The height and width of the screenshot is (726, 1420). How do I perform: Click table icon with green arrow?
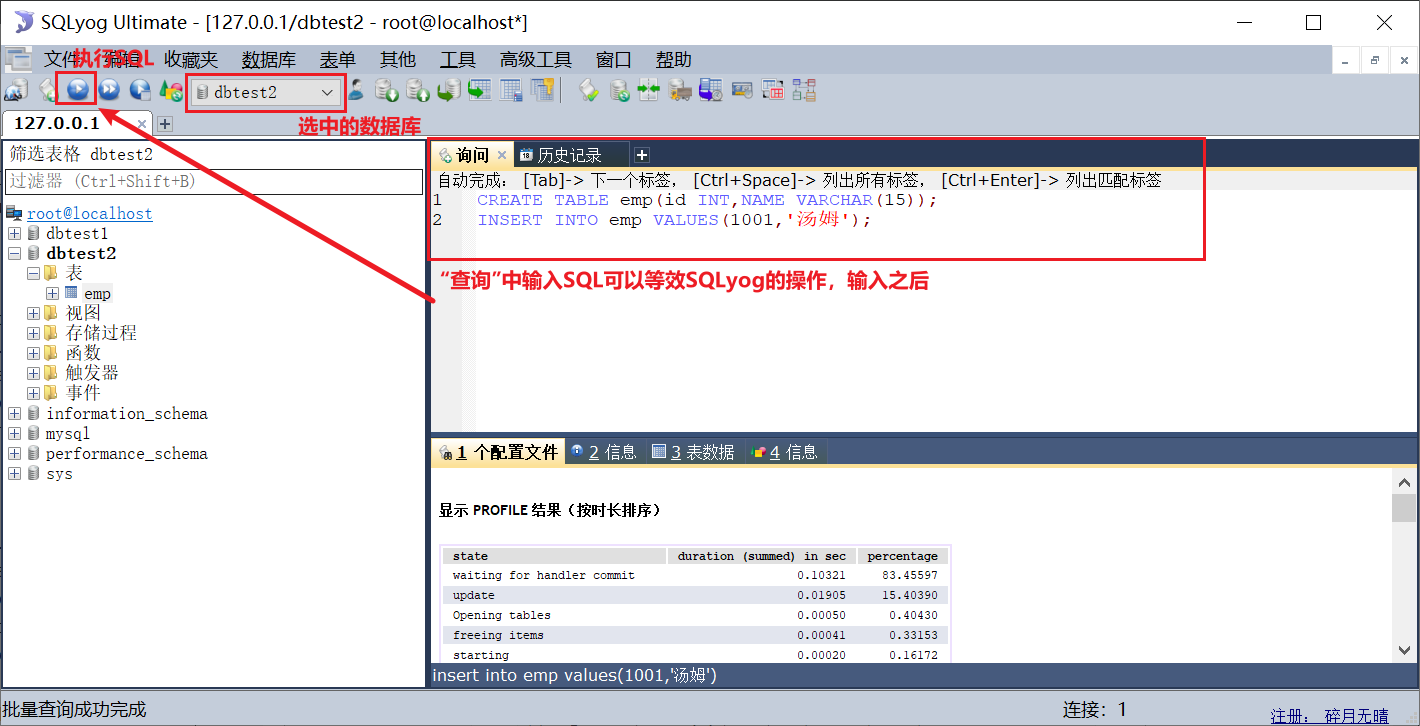click(x=480, y=91)
